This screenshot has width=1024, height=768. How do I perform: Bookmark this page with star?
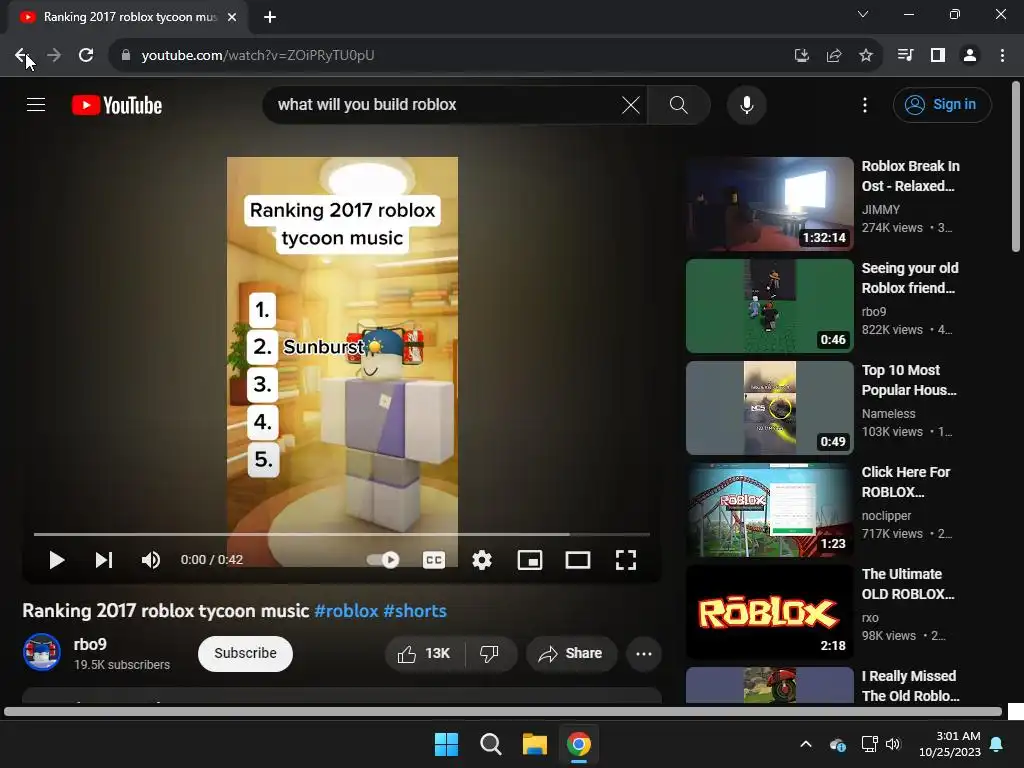(x=865, y=55)
